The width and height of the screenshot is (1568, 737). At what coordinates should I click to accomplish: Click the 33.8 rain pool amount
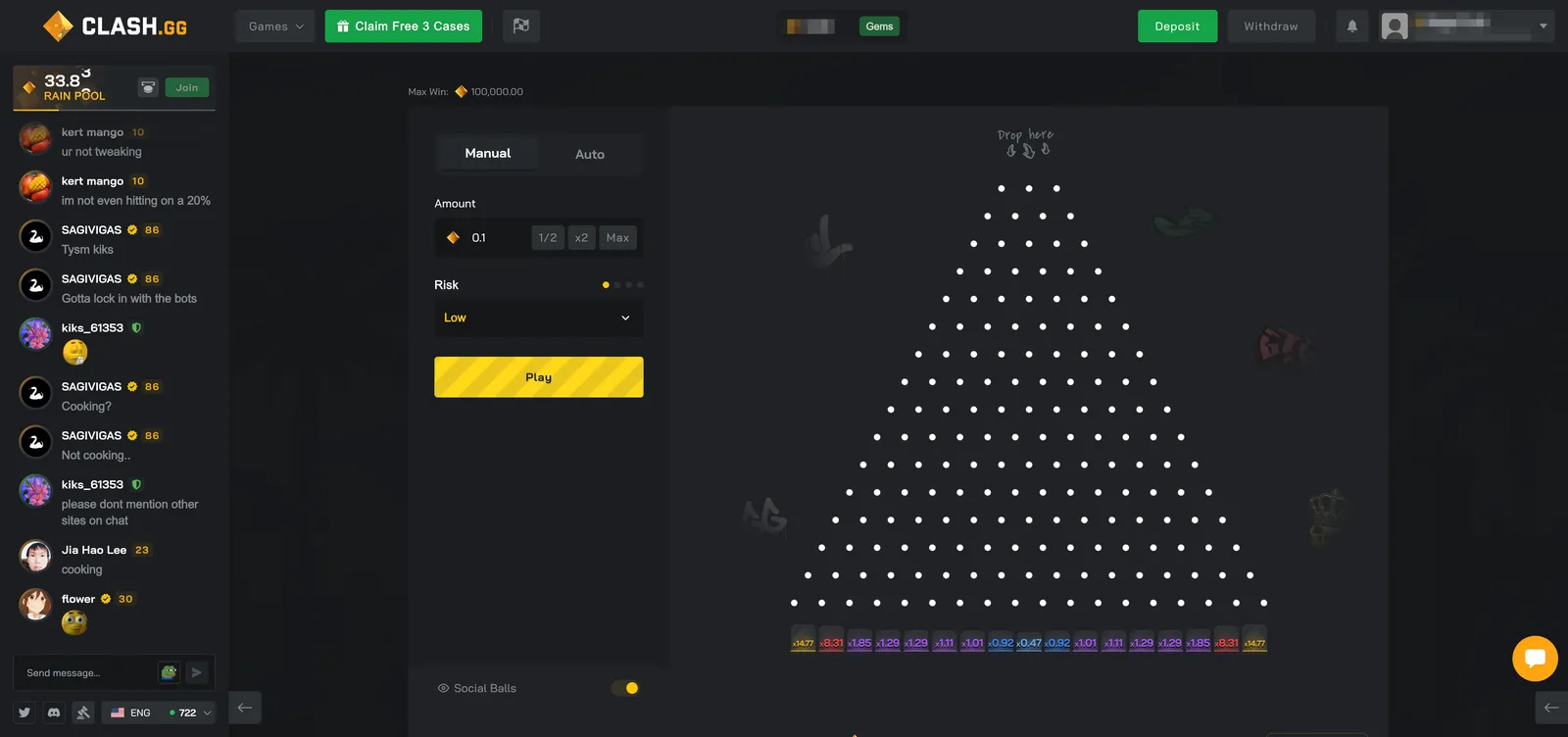(67, 79)
